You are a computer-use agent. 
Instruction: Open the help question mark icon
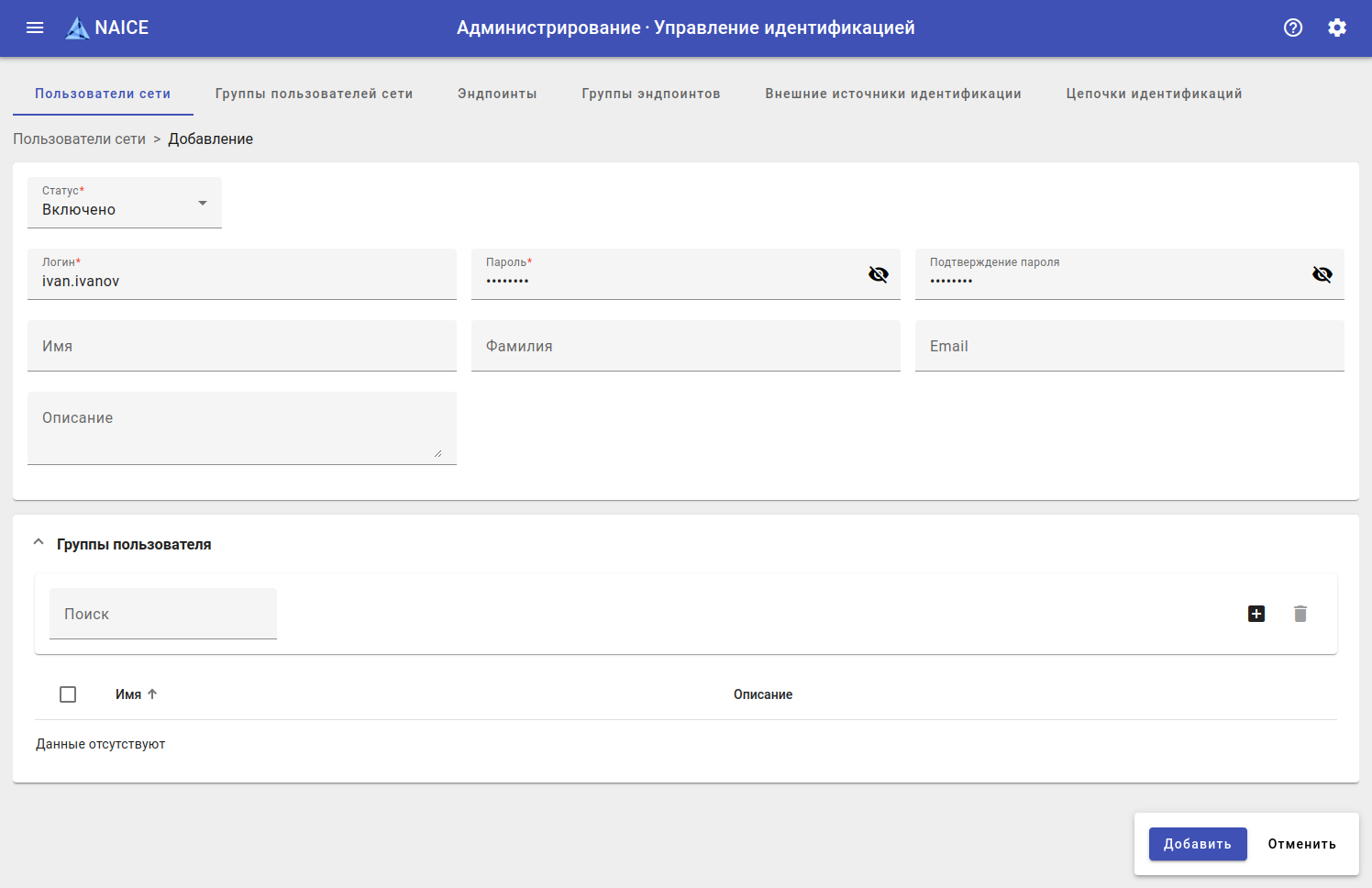[1293, 28]
